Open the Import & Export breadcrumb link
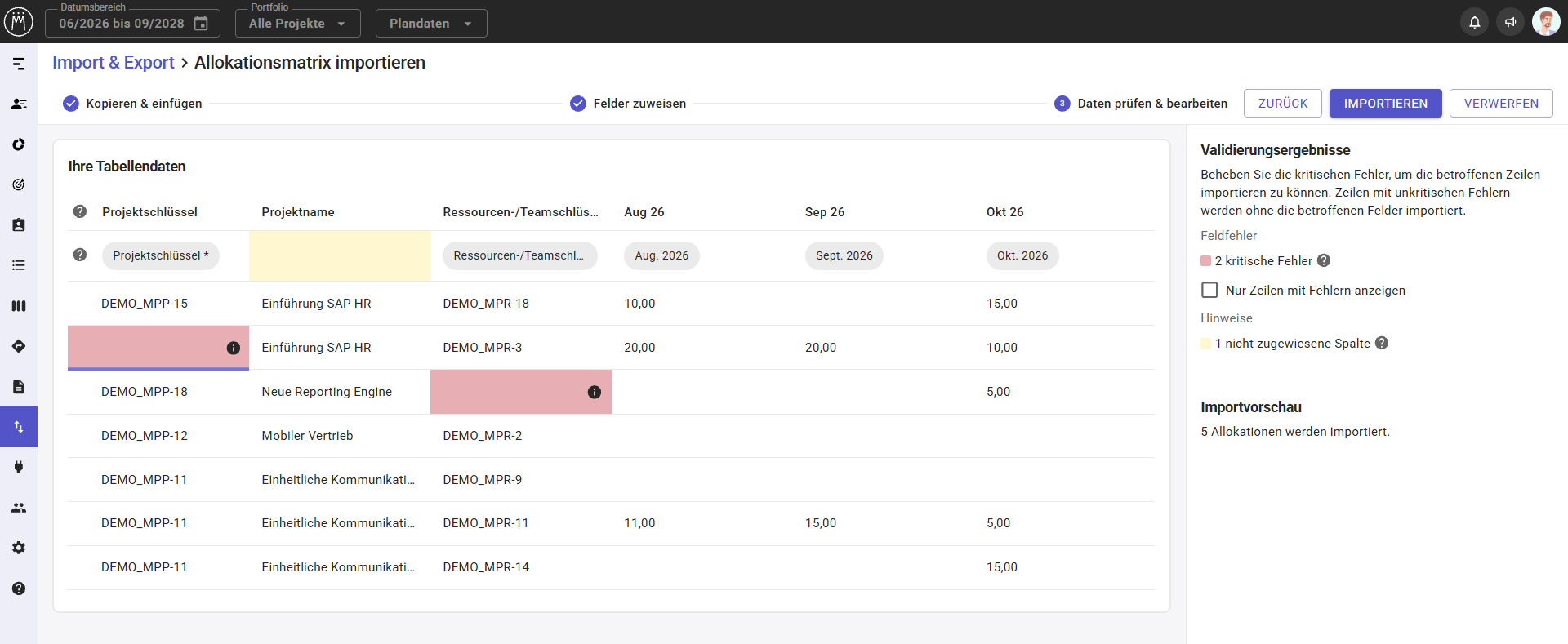This screenshot has height=644, width=1568. pos(114,63)
